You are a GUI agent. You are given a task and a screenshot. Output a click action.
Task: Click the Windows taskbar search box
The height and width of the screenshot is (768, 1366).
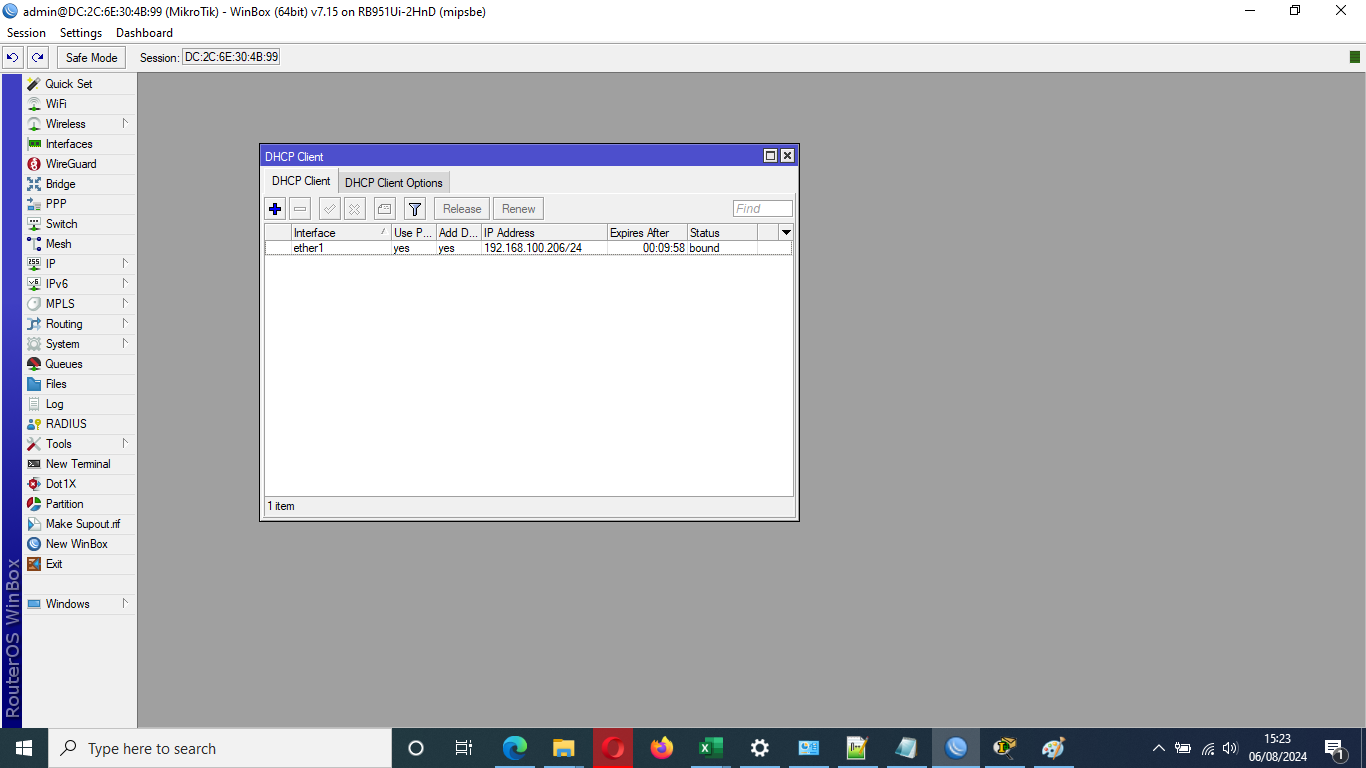pos(220,748)
